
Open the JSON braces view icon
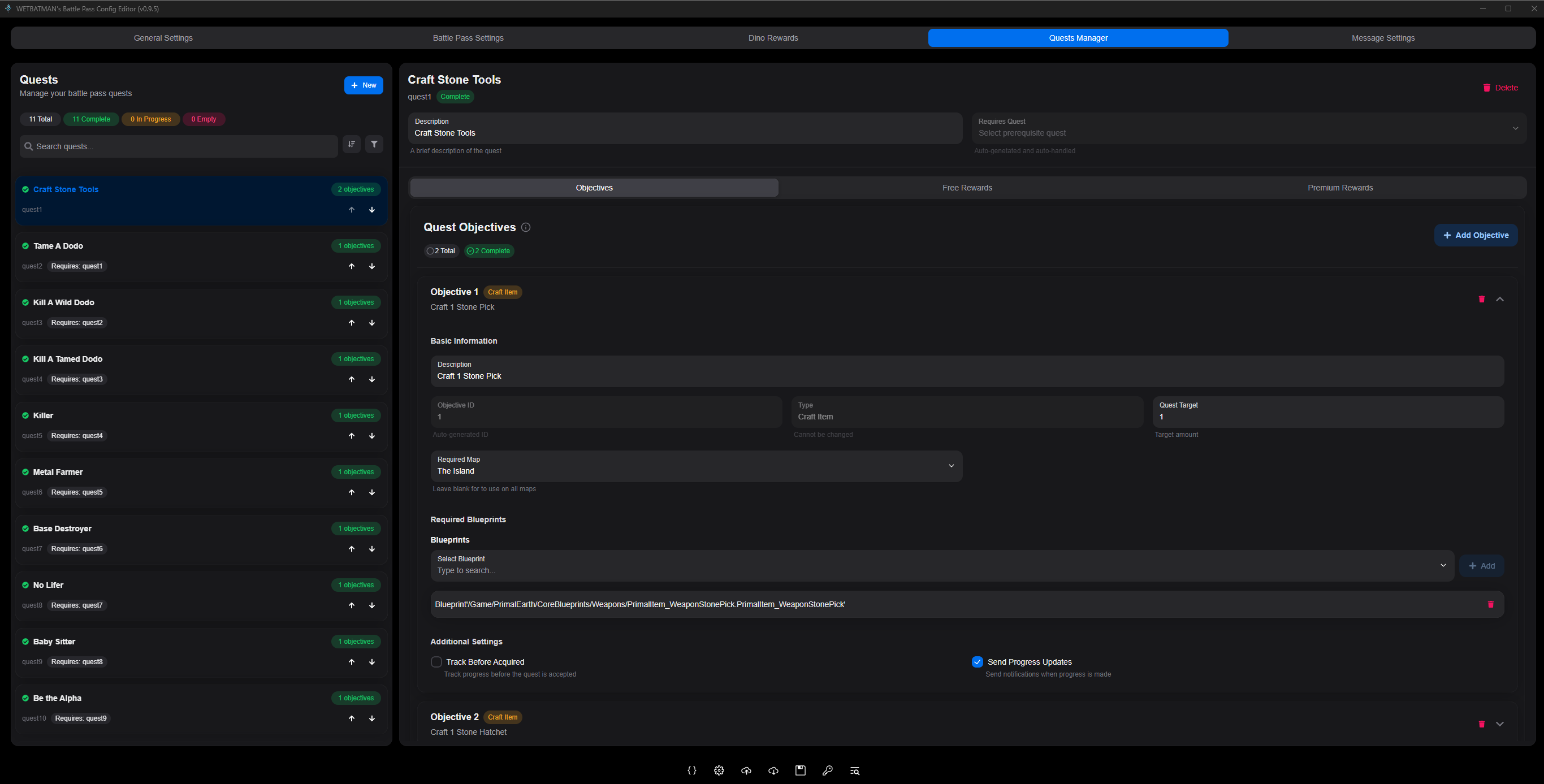pos(691,771)
